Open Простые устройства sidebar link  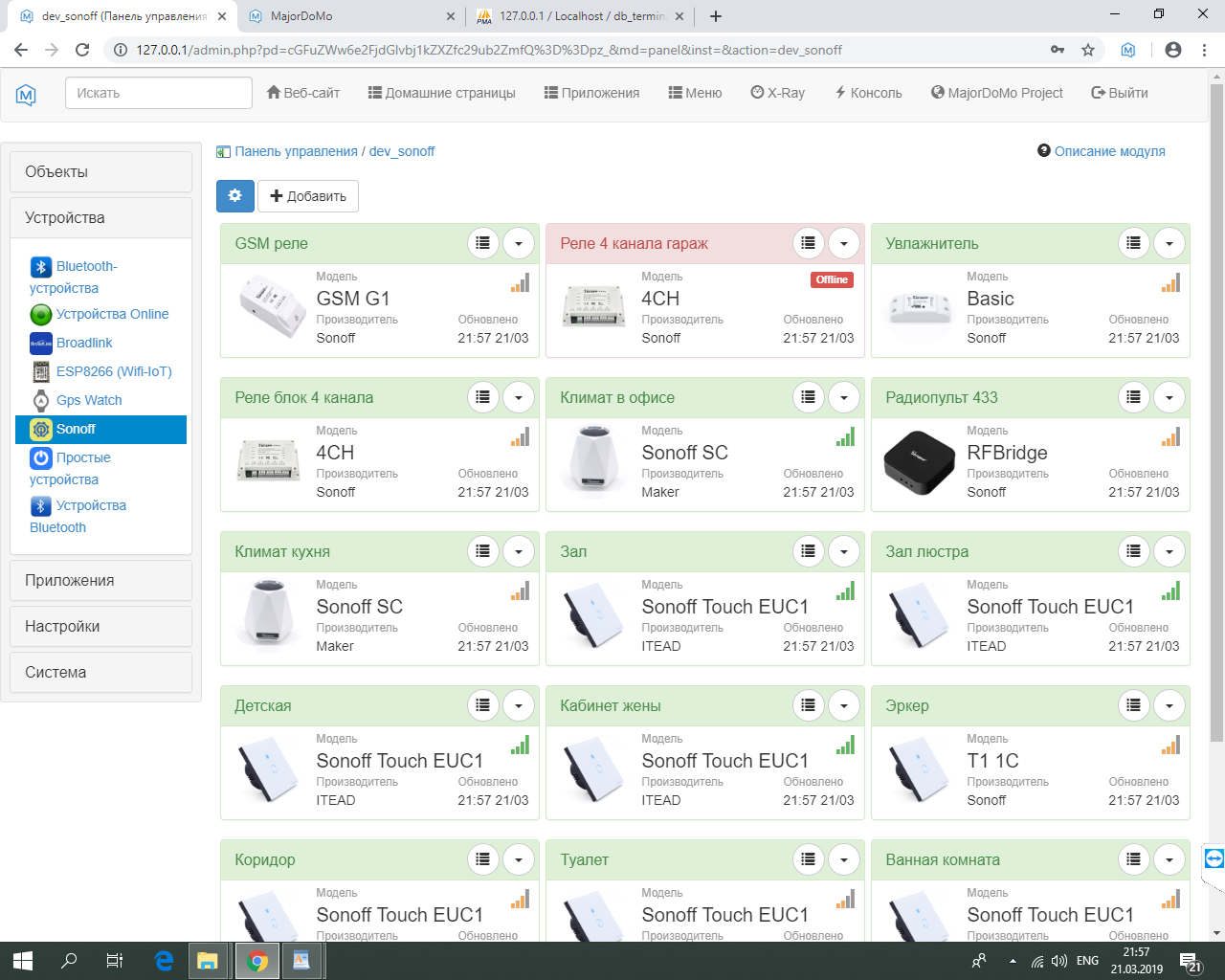click(x=71, y=468)
